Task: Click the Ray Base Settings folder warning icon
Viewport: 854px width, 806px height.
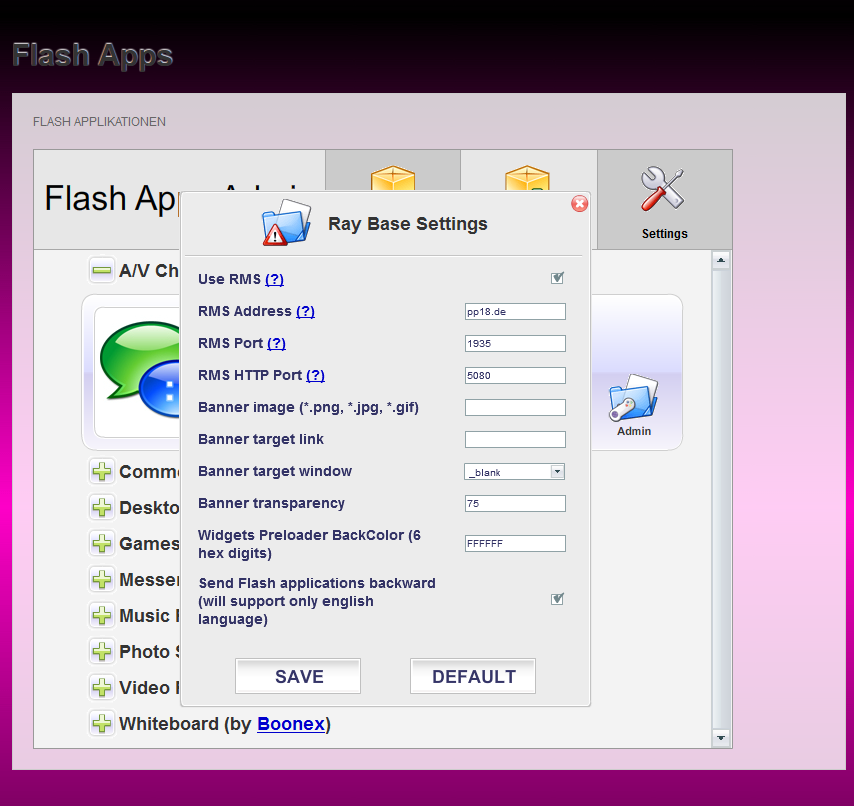Action: click(x=286, y=223)
